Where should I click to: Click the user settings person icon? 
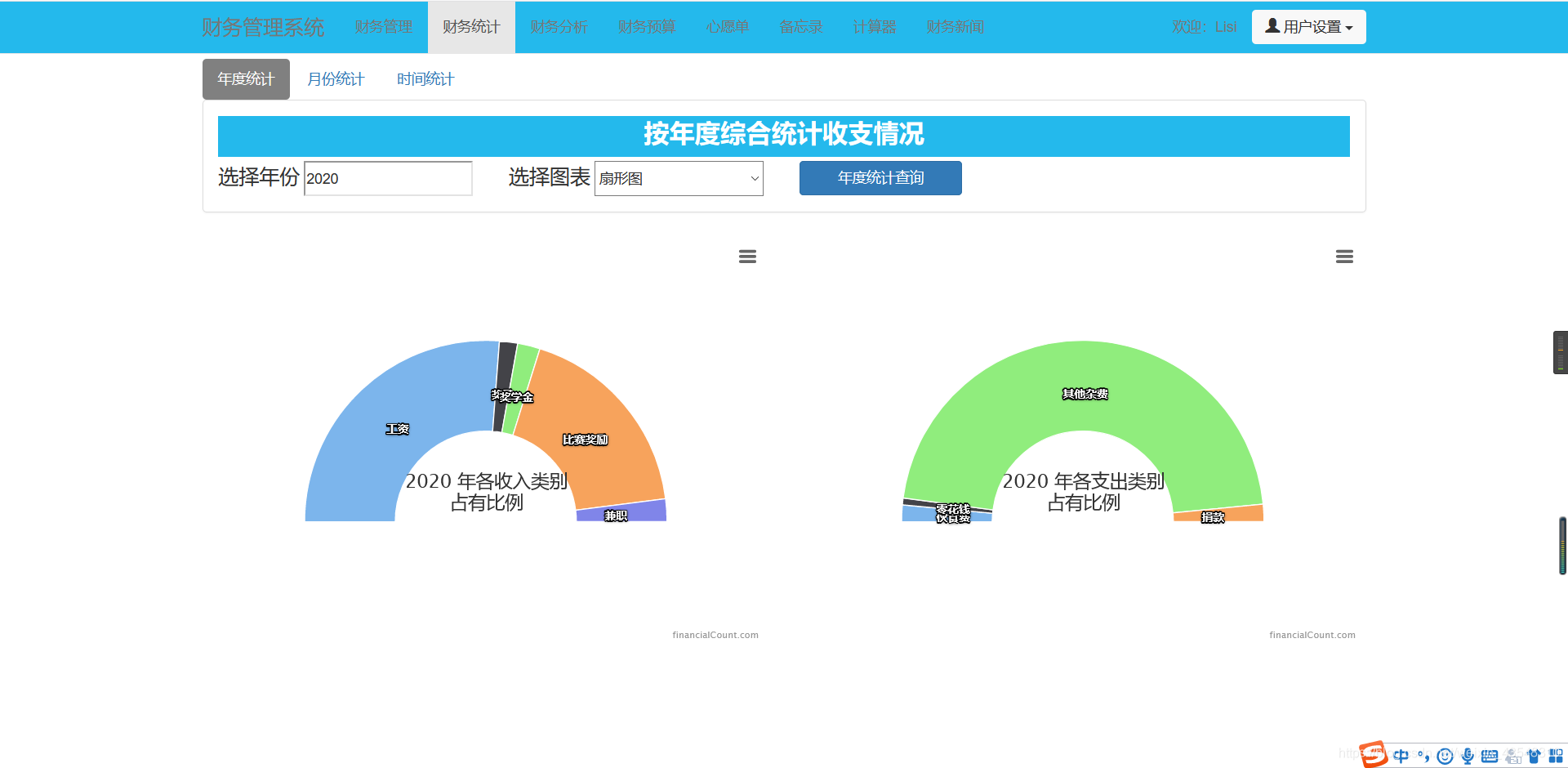1271,25
